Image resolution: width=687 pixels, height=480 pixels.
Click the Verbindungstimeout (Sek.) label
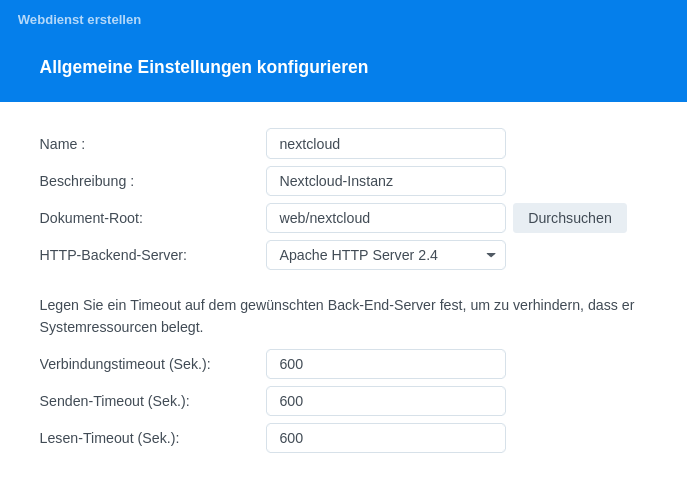tap(125, 364)
